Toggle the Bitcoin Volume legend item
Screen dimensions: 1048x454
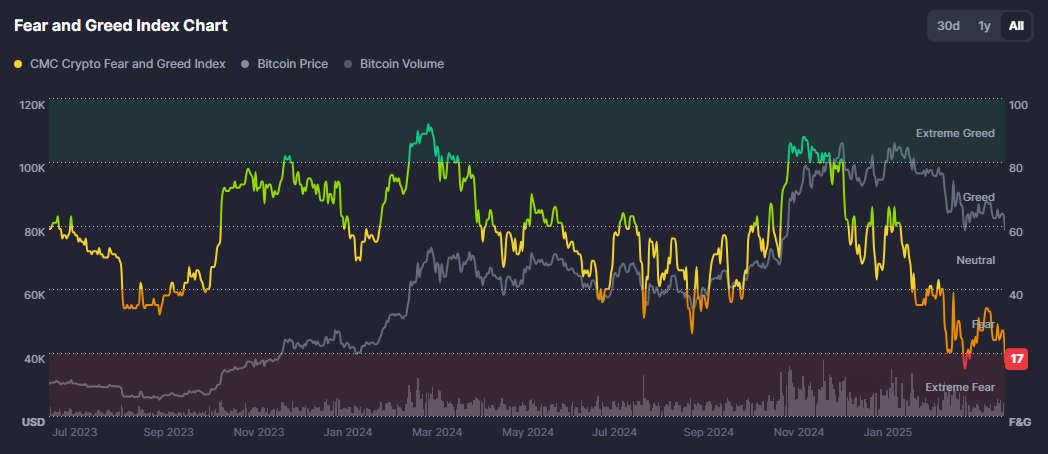[x=401, y=64]
